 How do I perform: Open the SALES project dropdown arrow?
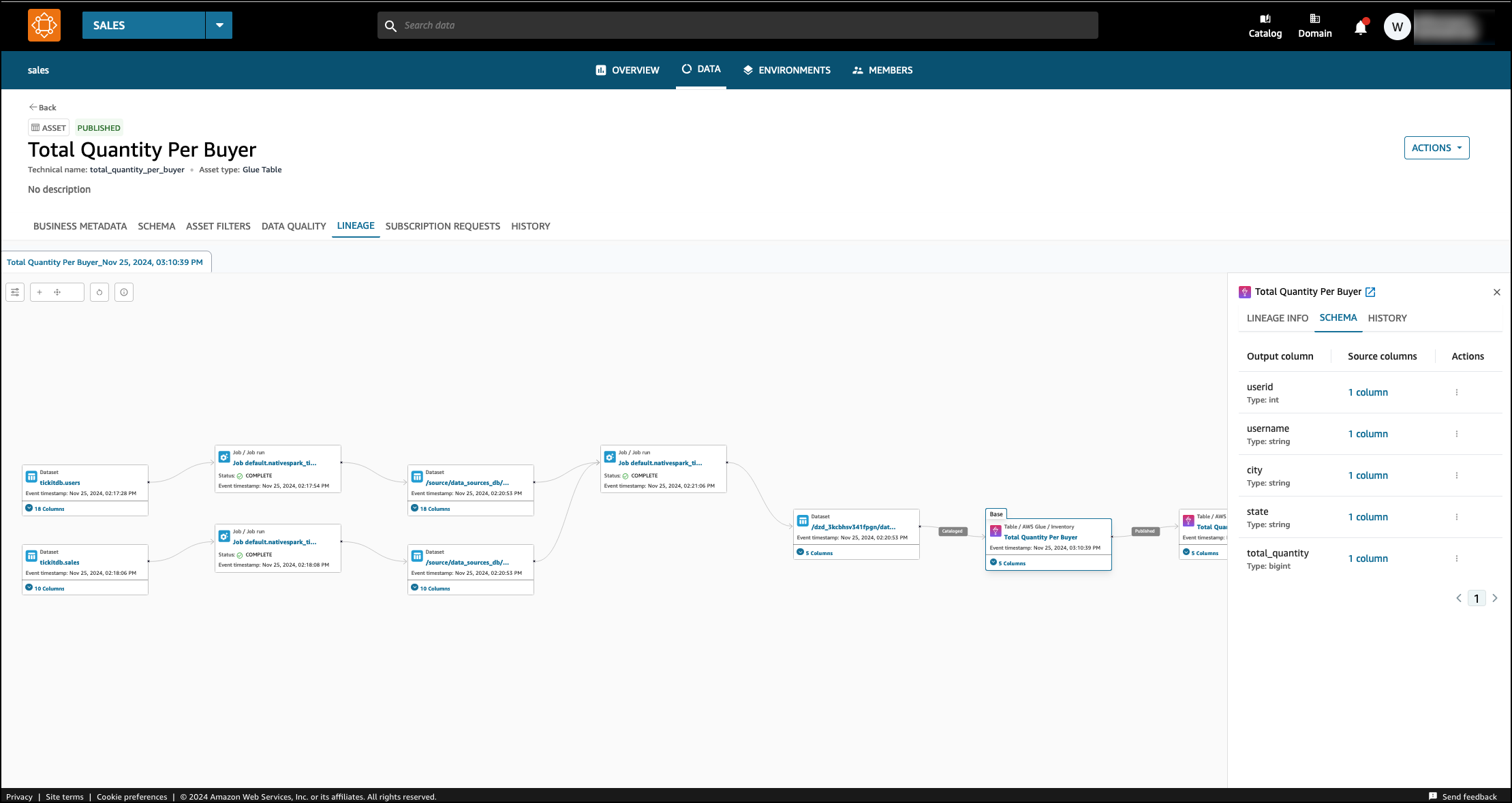click(219, 25)
